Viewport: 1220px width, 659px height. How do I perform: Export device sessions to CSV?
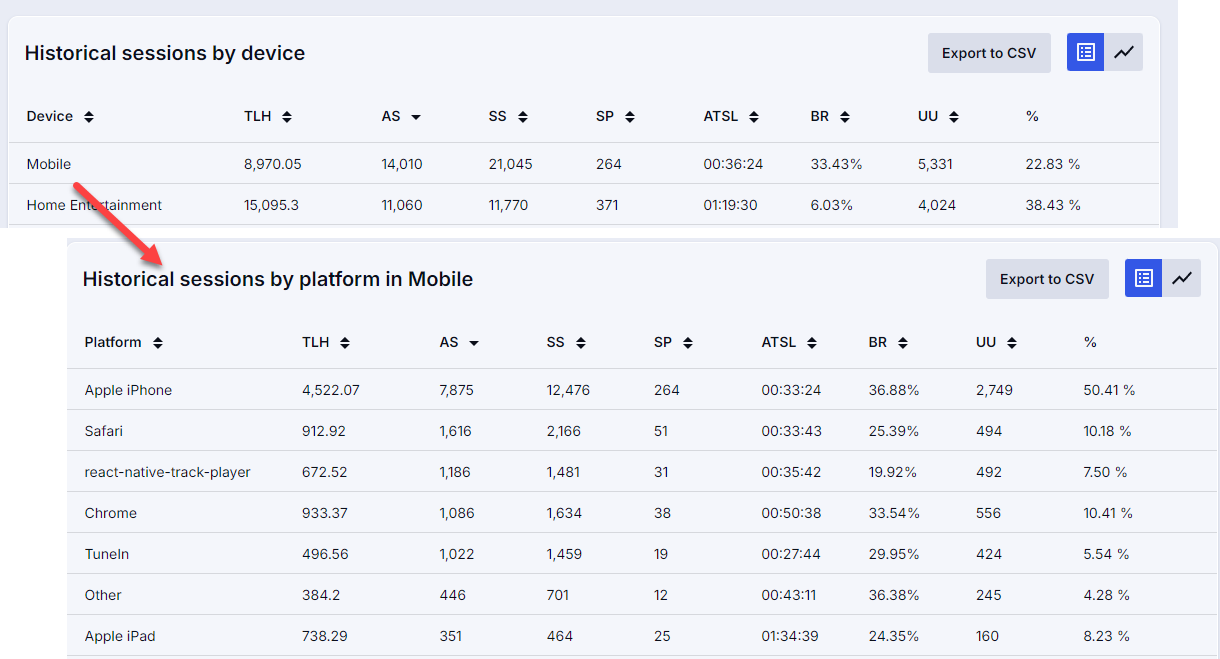pyautogui.click(x=989, y=53)
